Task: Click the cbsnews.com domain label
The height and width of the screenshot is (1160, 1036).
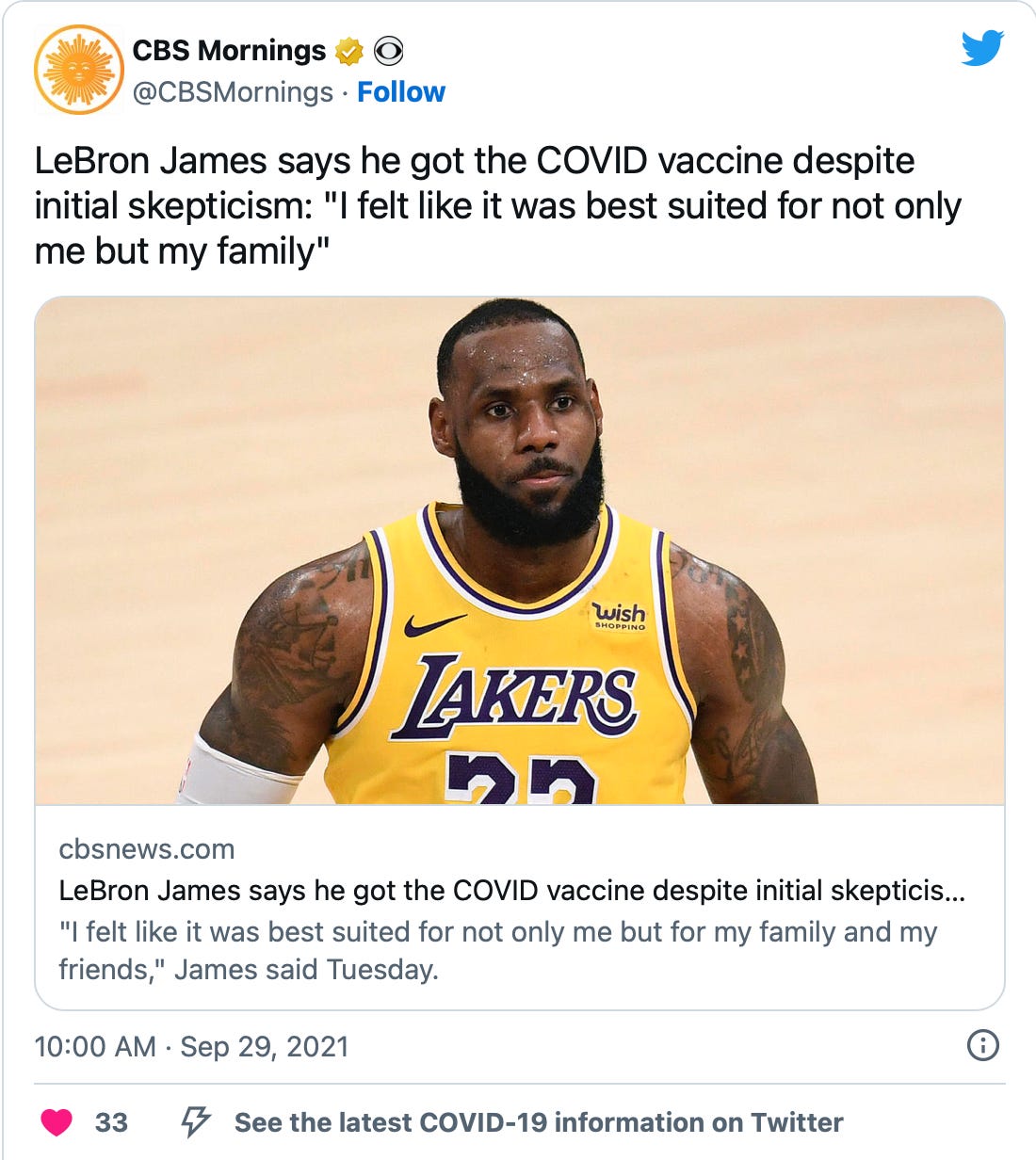Action: click(x=147, y=849)
